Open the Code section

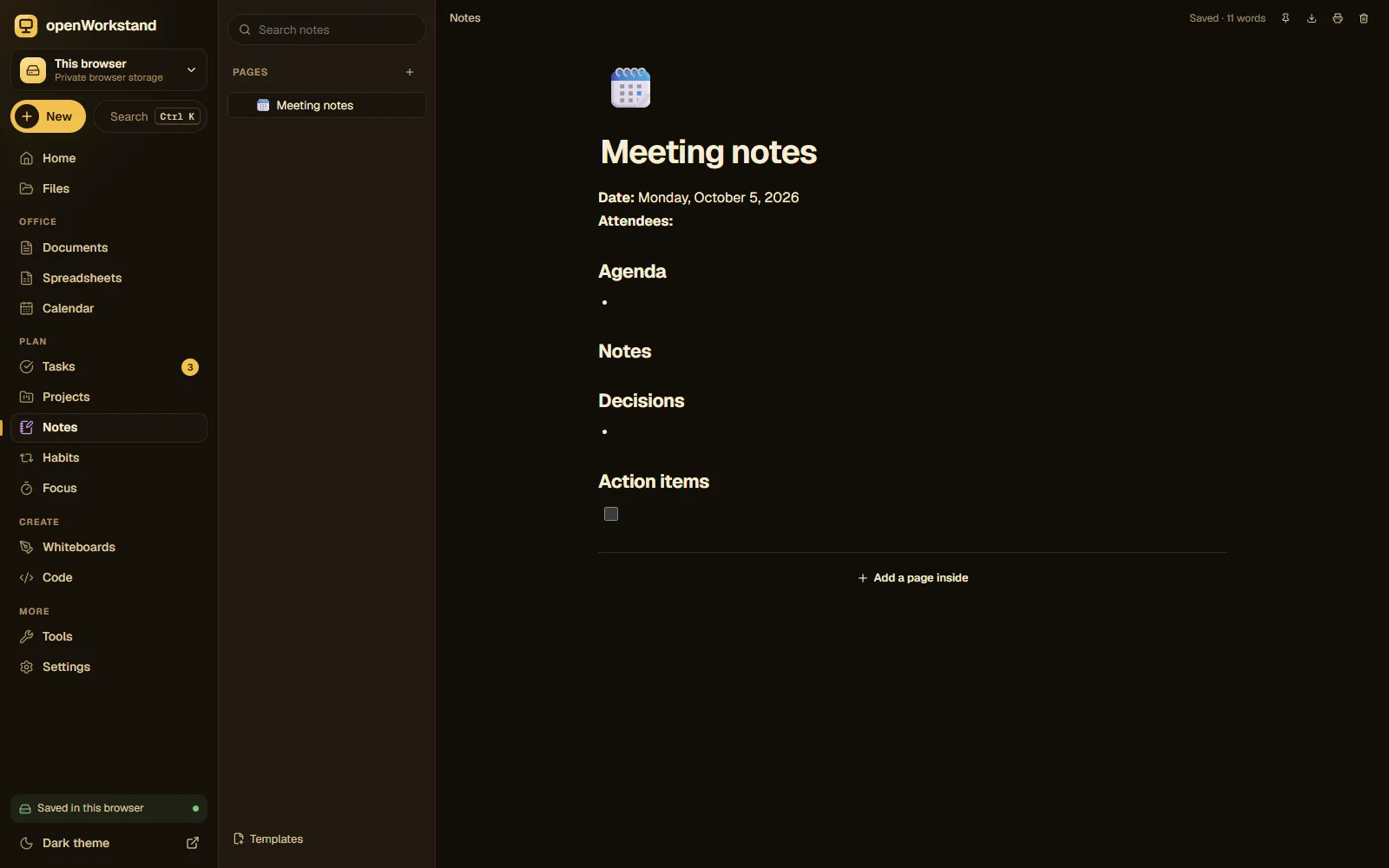click(x=109, y=577)
